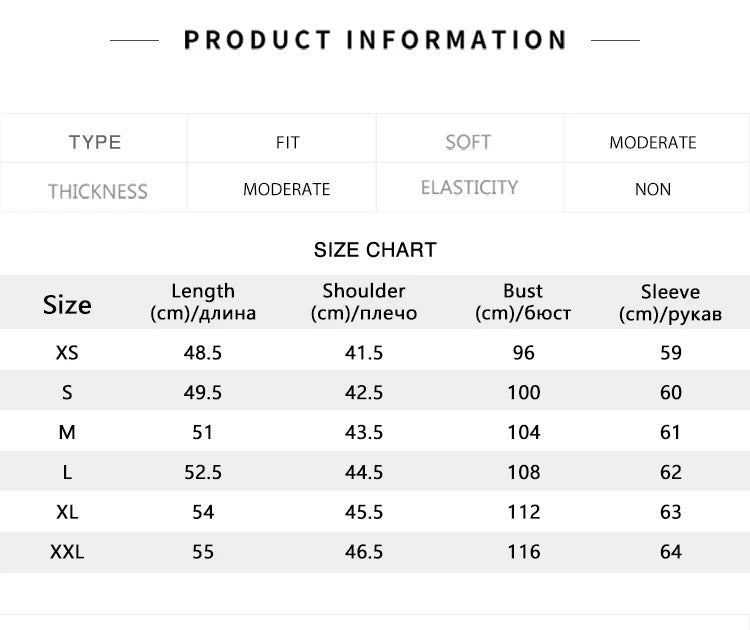
Task: Click the Size column header
Action: (67, 305)
